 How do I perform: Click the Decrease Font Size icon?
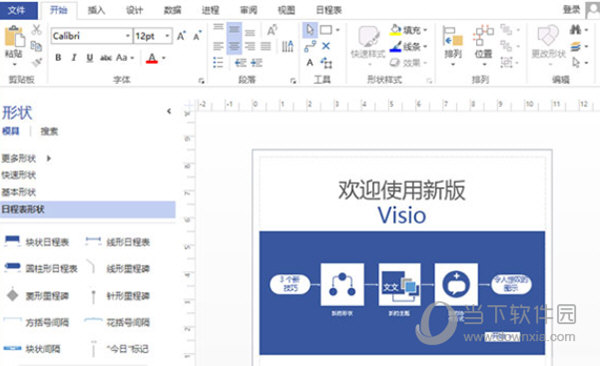pyautogui.click(x=197, y=36)
